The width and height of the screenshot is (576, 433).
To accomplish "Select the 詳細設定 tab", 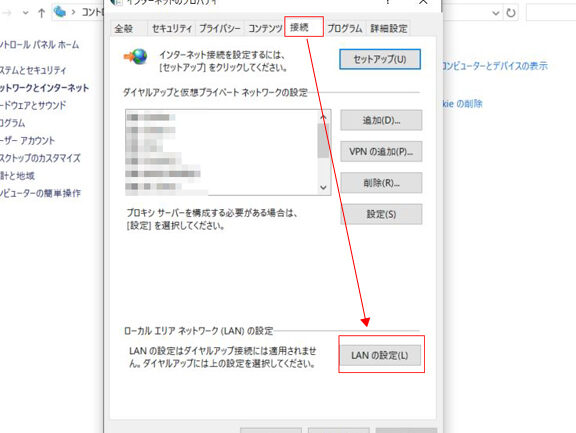I will (388, 28).
